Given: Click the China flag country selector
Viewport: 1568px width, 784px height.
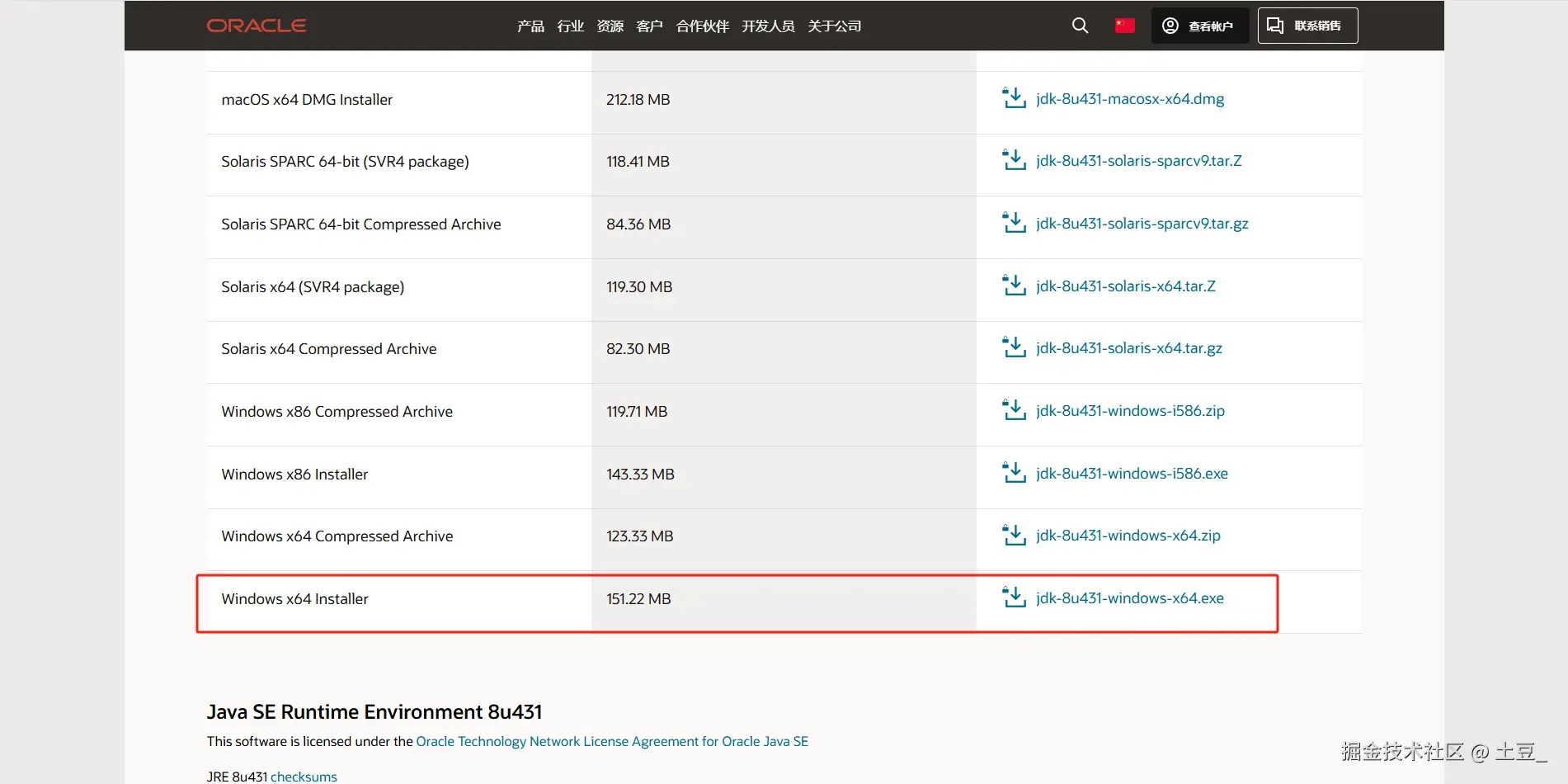Looking at the screenshot, I should (x=1124, y=26).
